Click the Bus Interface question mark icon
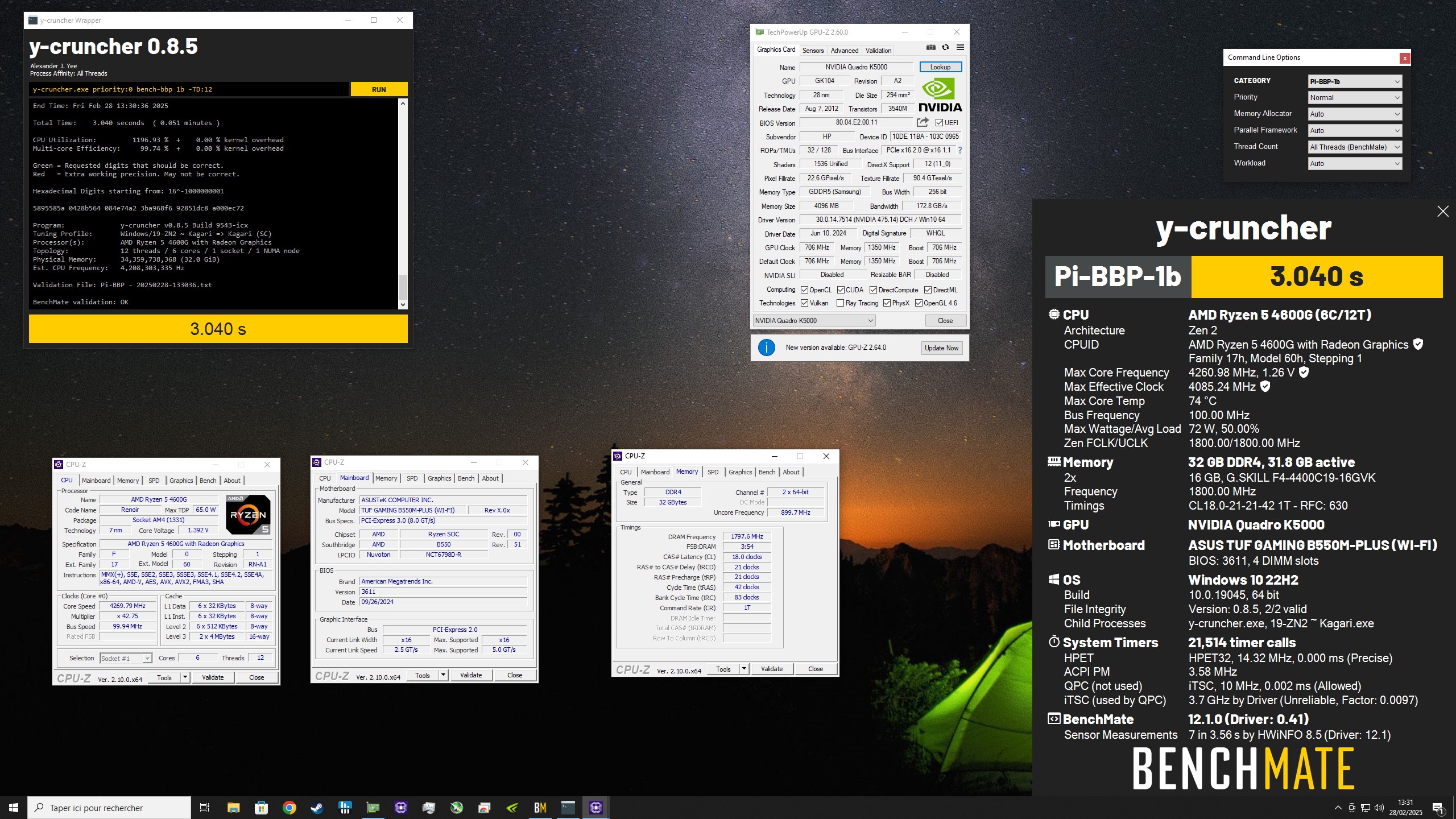 tap(960, 150)
